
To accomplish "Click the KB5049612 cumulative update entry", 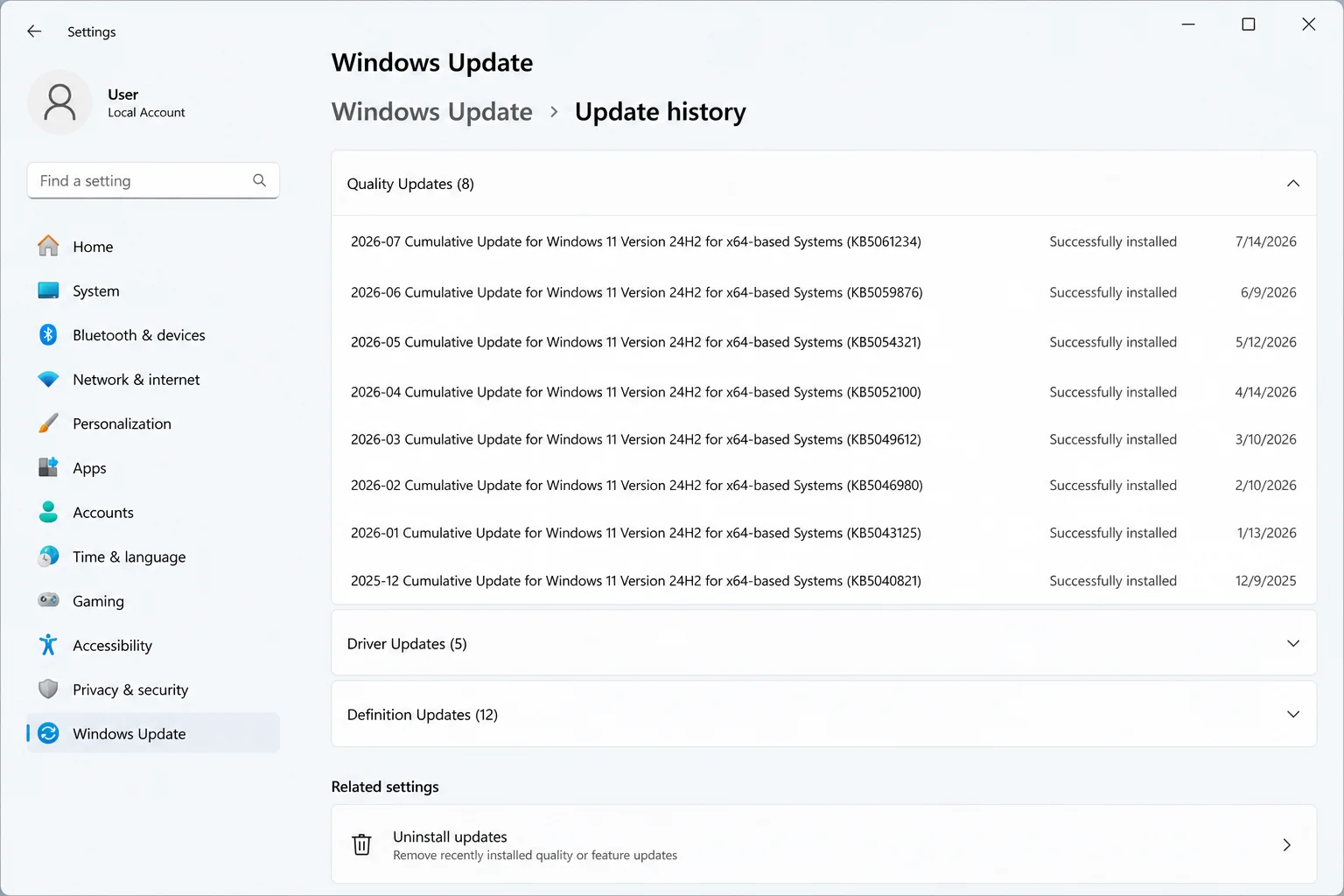I will click(823, 439).
